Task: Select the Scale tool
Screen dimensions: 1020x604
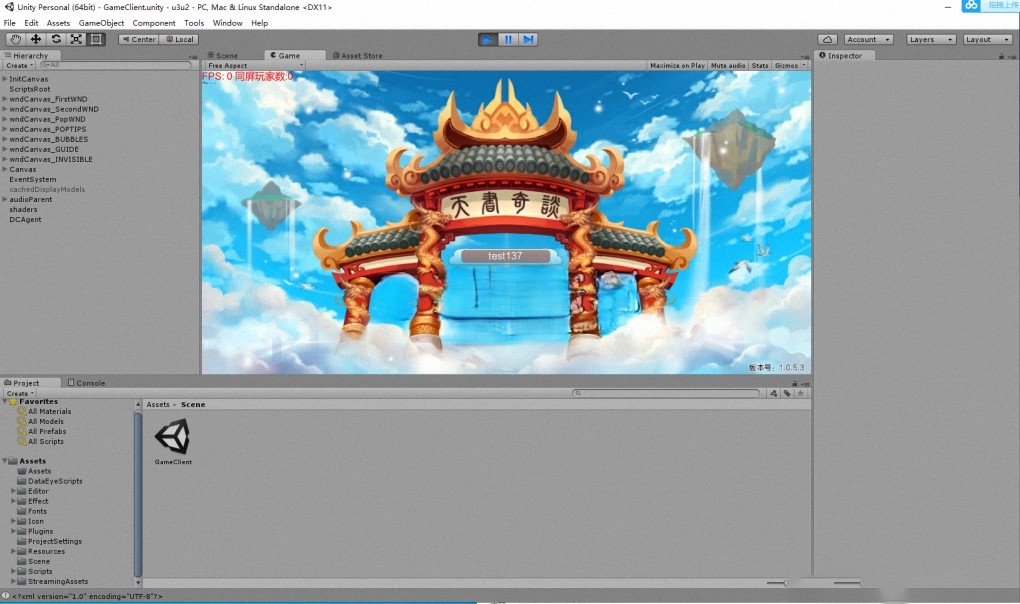Action: (x=76, y=39)
